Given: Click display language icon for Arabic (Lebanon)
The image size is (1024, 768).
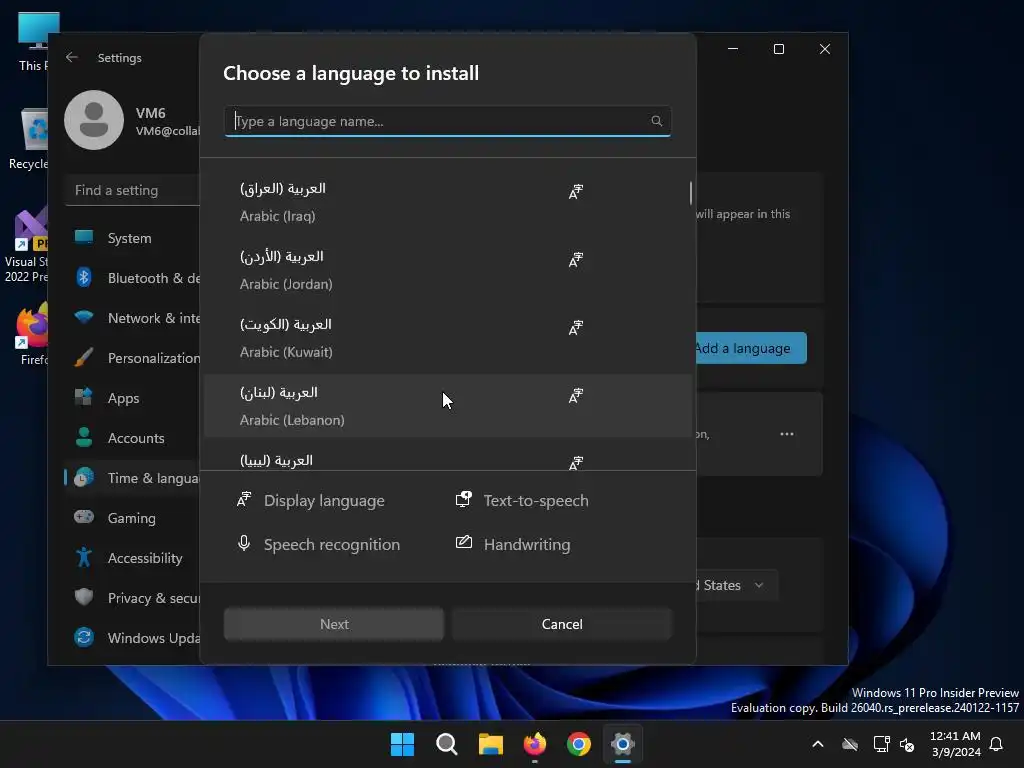Looking at the screenshot, I should (575, 396).
